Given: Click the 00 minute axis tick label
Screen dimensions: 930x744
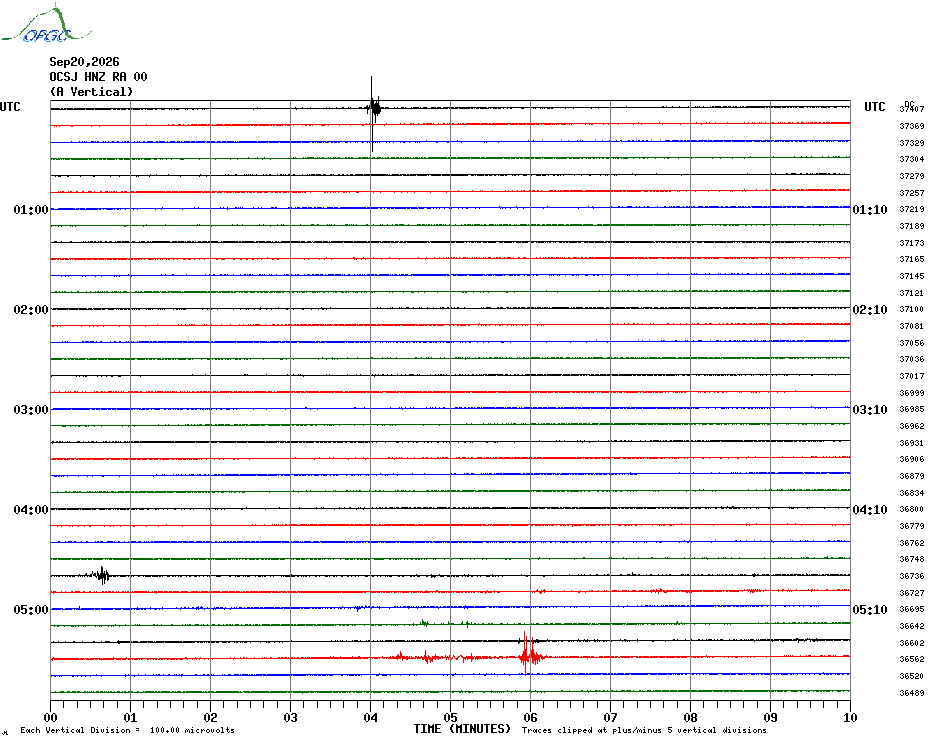Looking at the screenshot, I should [x=50, y=718].
